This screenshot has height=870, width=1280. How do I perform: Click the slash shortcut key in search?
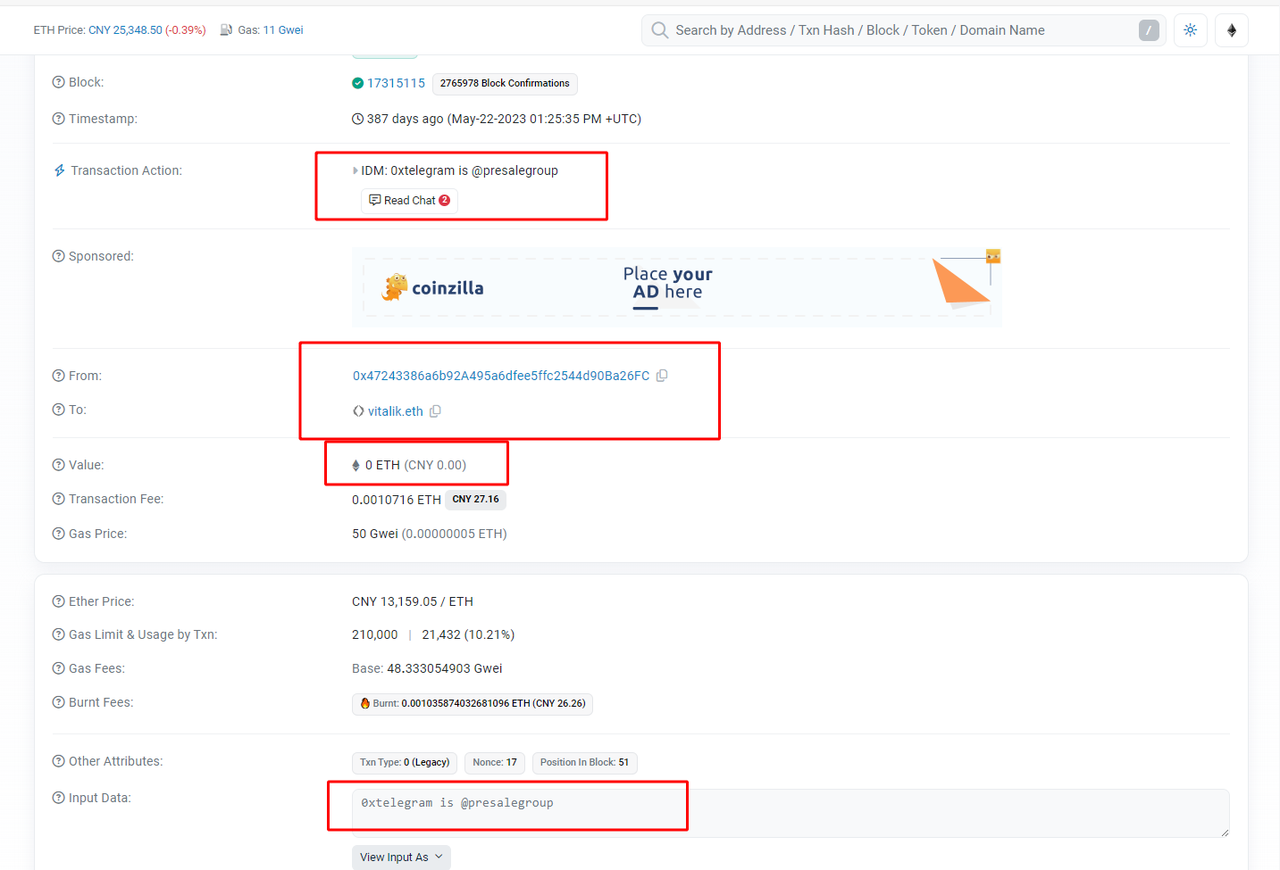[1149, 30]
